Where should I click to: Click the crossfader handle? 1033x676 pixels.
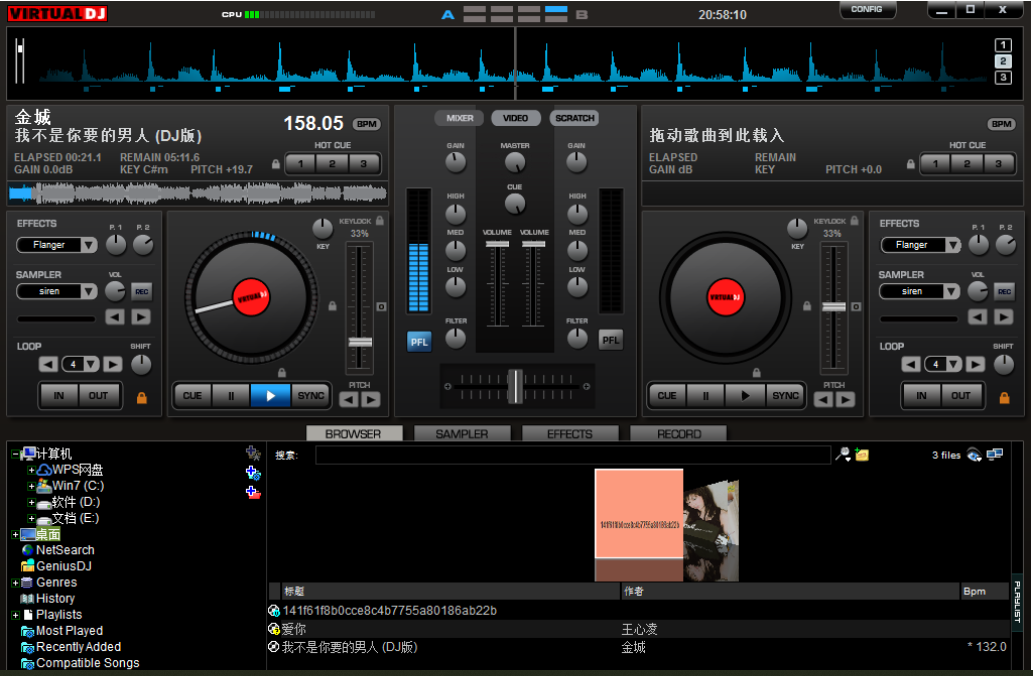[x=515, y=386]
